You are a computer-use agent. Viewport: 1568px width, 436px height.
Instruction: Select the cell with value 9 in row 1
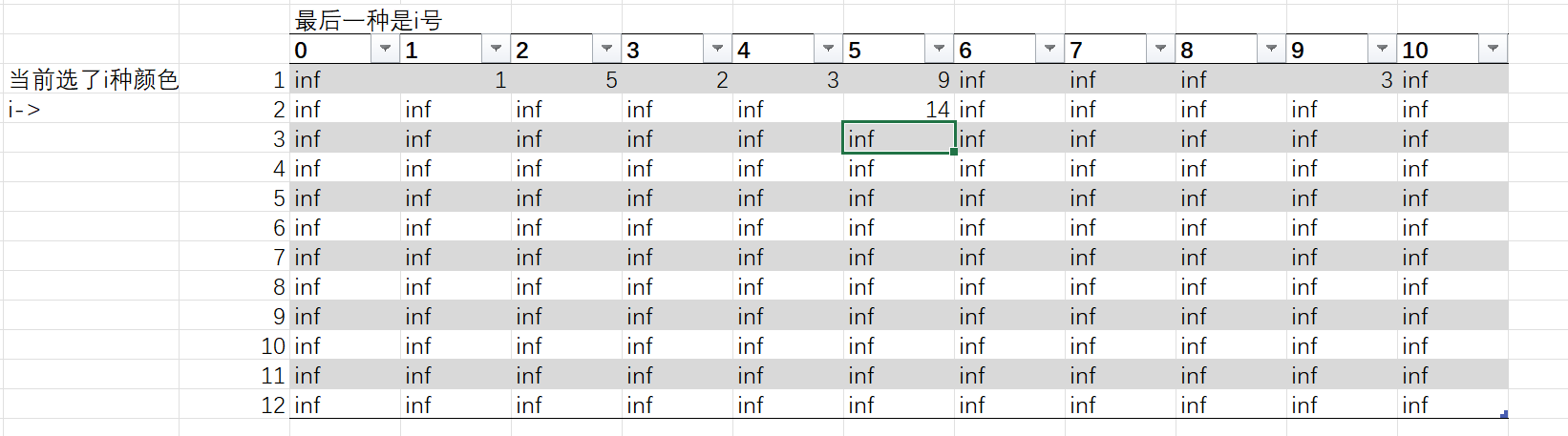coord(898,80)
